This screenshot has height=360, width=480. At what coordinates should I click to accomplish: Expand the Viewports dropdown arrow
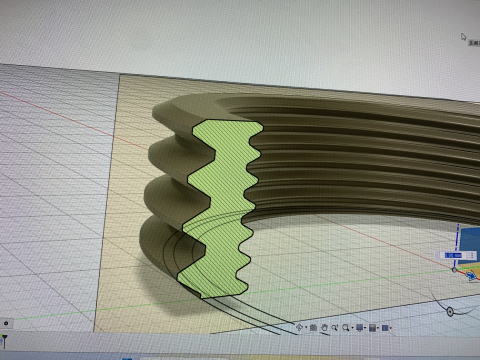click(x=391, y=328)
